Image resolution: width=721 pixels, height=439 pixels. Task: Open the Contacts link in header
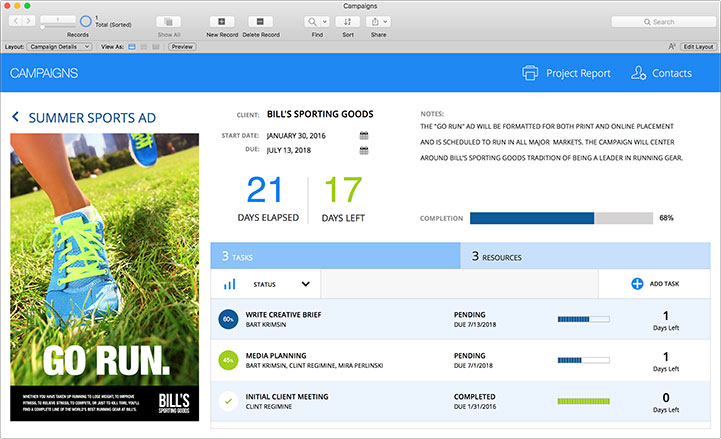[661, 73]
